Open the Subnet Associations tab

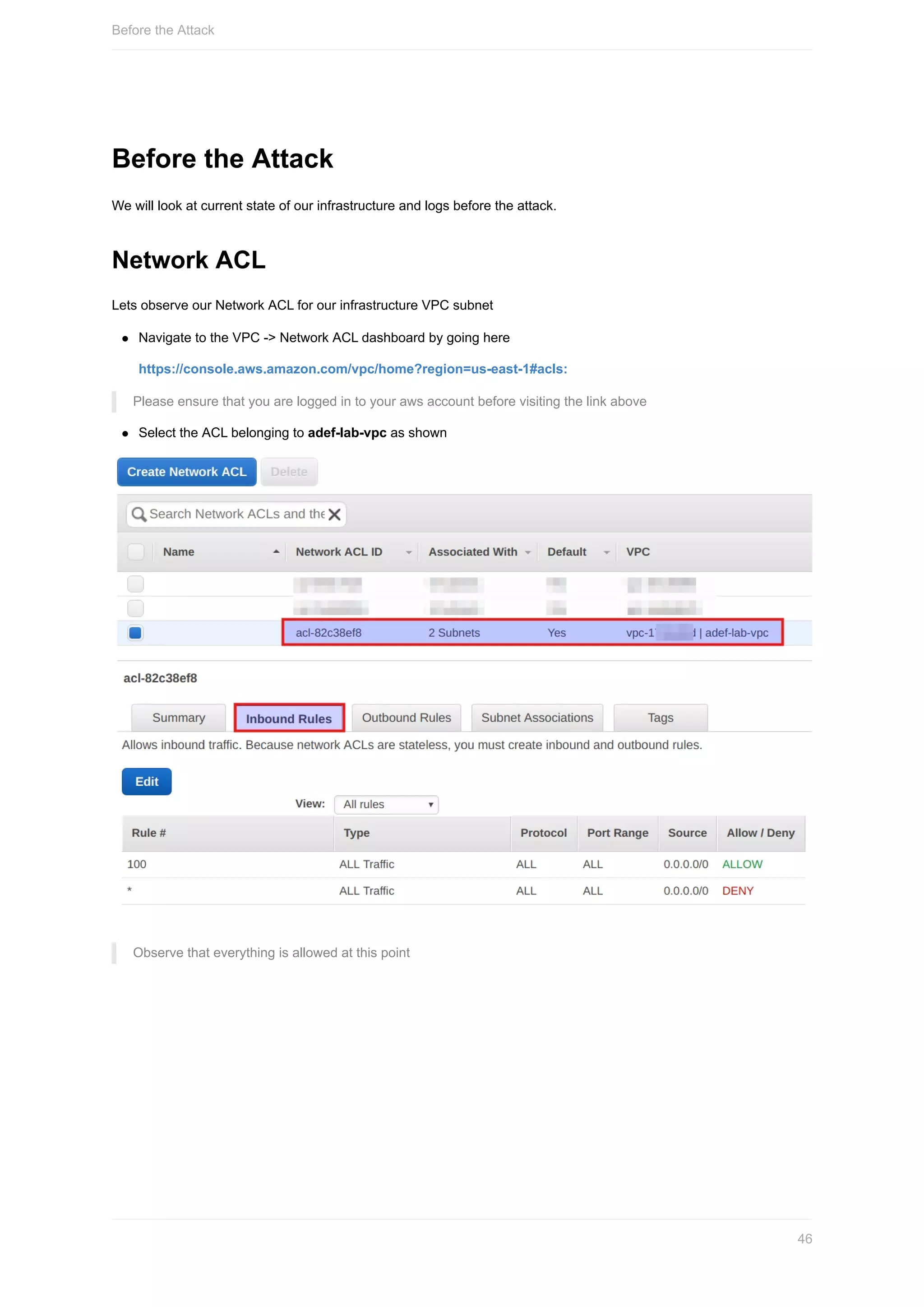pos(537,718)
